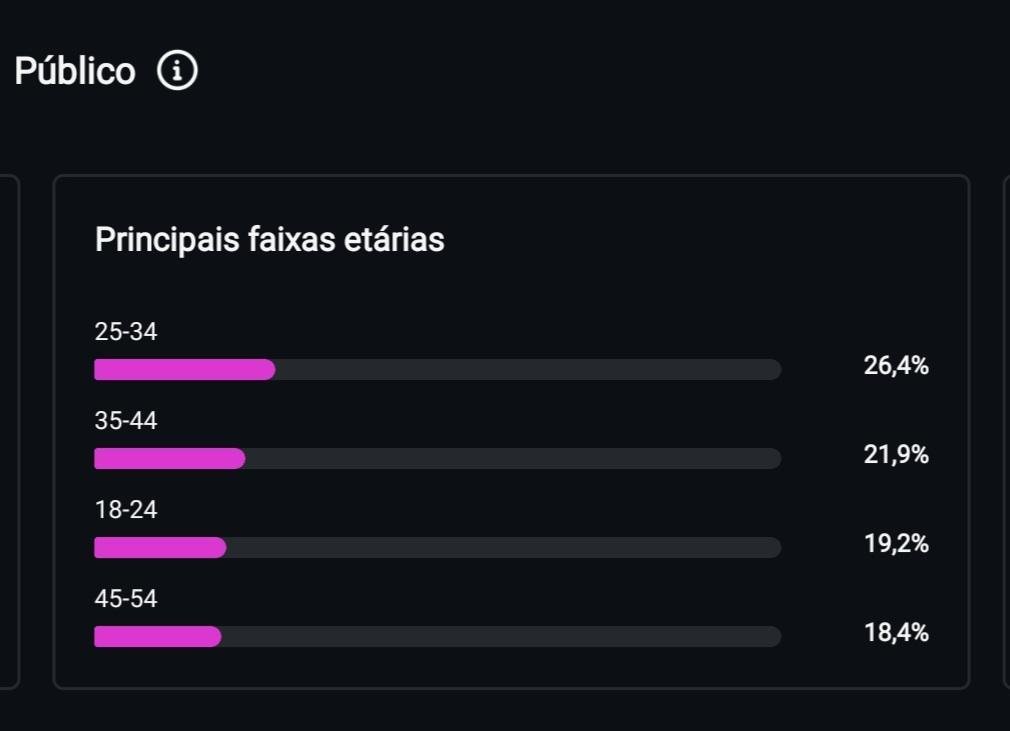This screenshot has height=731, width=1010.
Task: Click the gray unfilled track of 45-54 bar
Action: [500, 637]
